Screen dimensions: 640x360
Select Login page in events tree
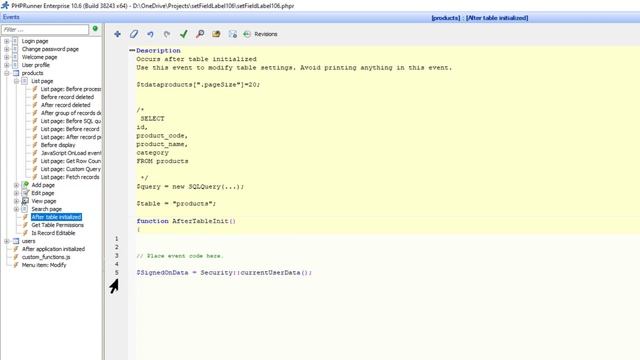(35, 41)
